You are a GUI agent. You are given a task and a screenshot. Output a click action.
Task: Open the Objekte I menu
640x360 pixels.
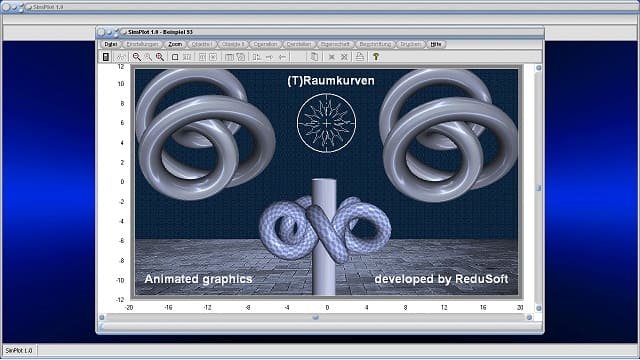click(202, 44)
